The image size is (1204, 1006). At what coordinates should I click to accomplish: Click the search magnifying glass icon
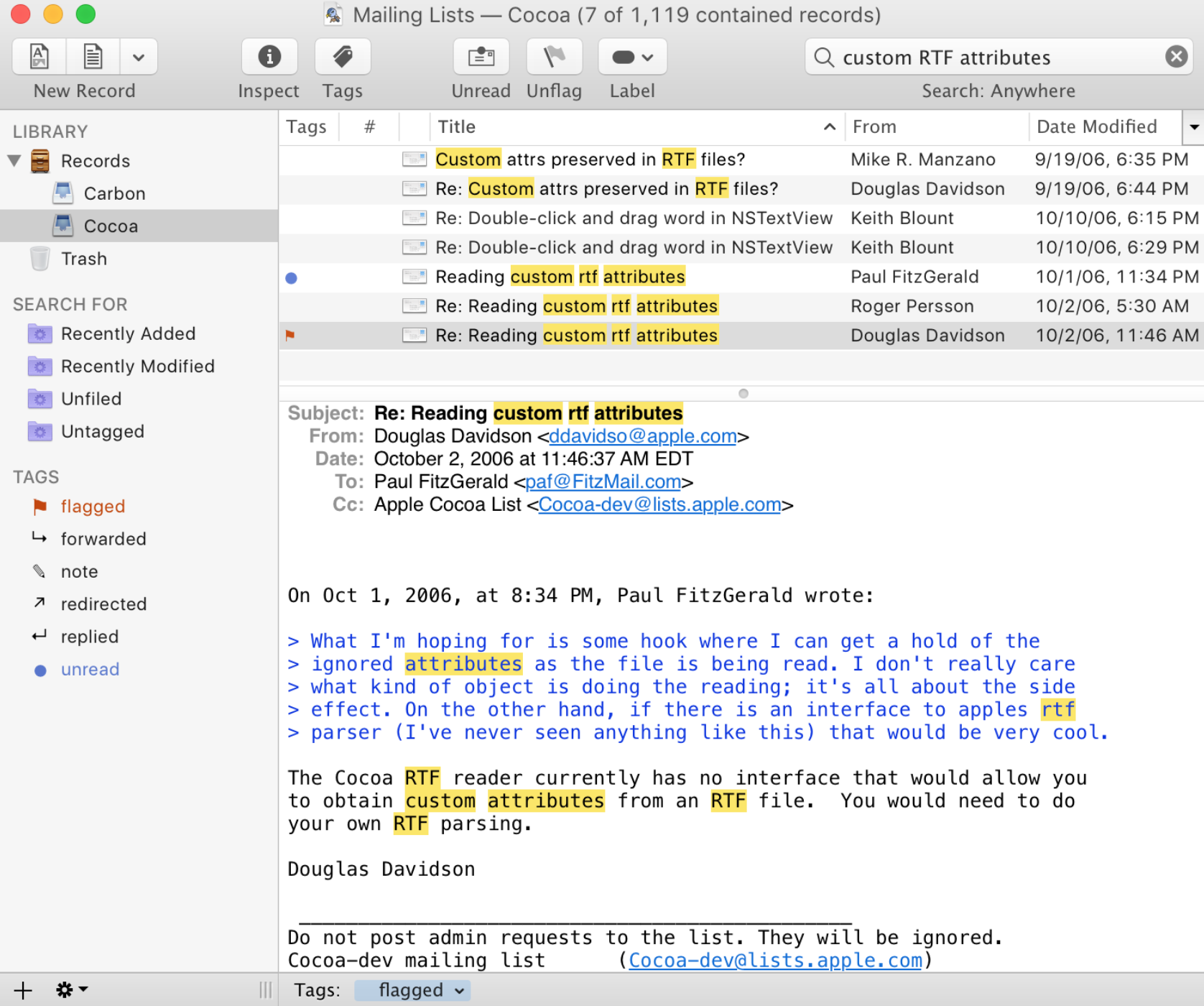824,57
